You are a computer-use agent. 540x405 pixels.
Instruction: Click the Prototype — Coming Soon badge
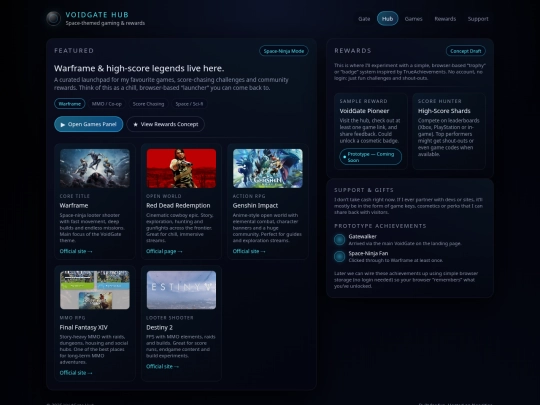[x=371, y=157]
